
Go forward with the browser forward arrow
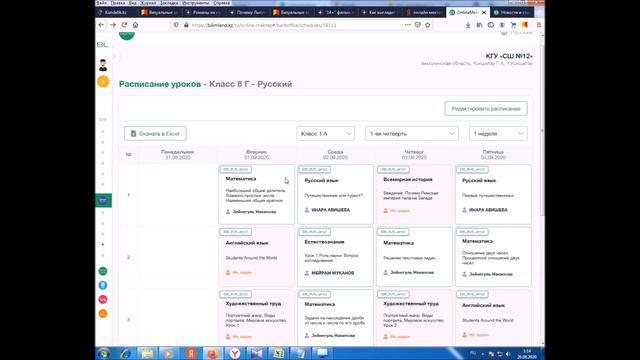coord(113,25)
